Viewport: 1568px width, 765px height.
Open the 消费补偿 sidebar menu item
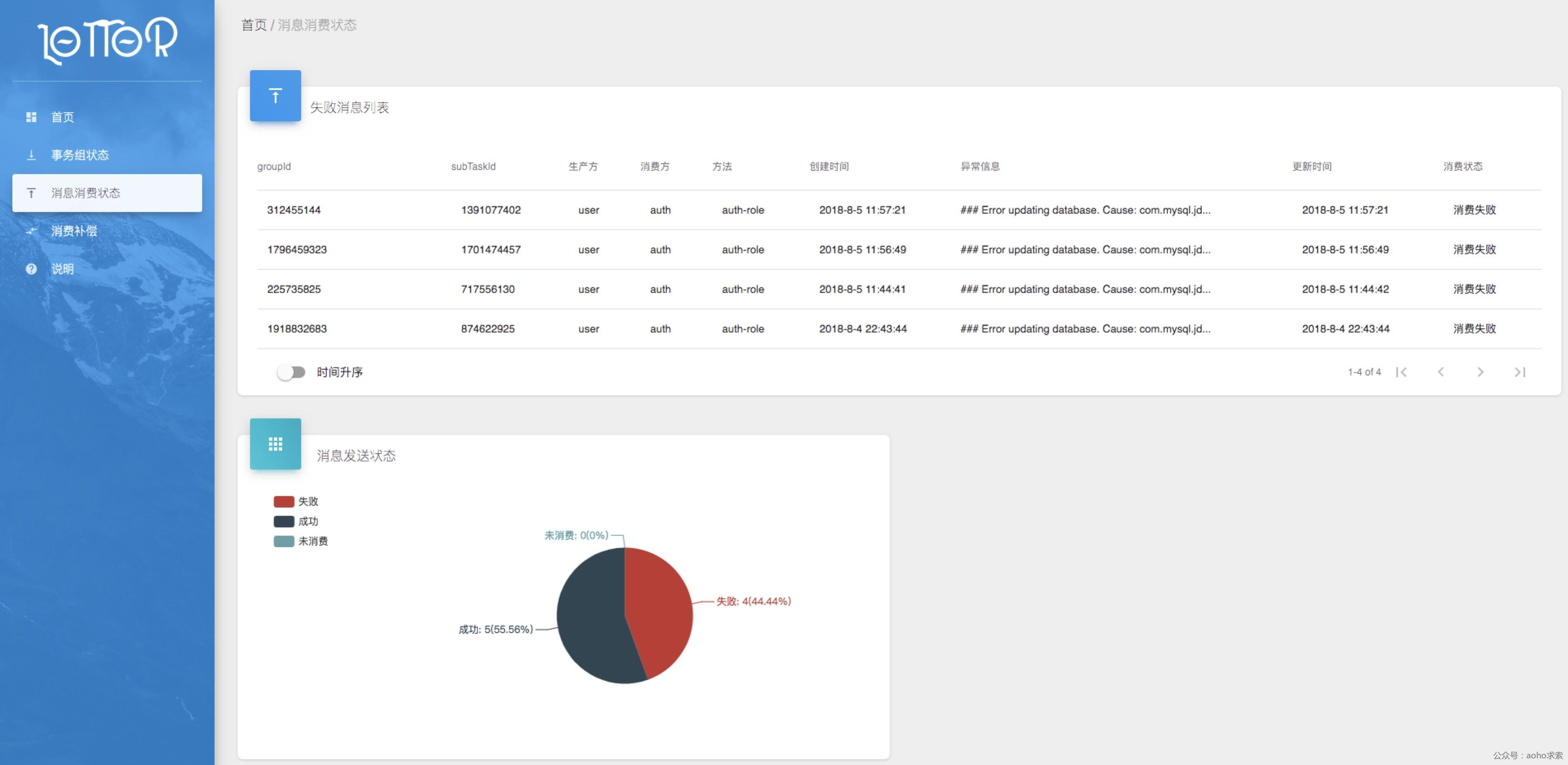(74, 231)
